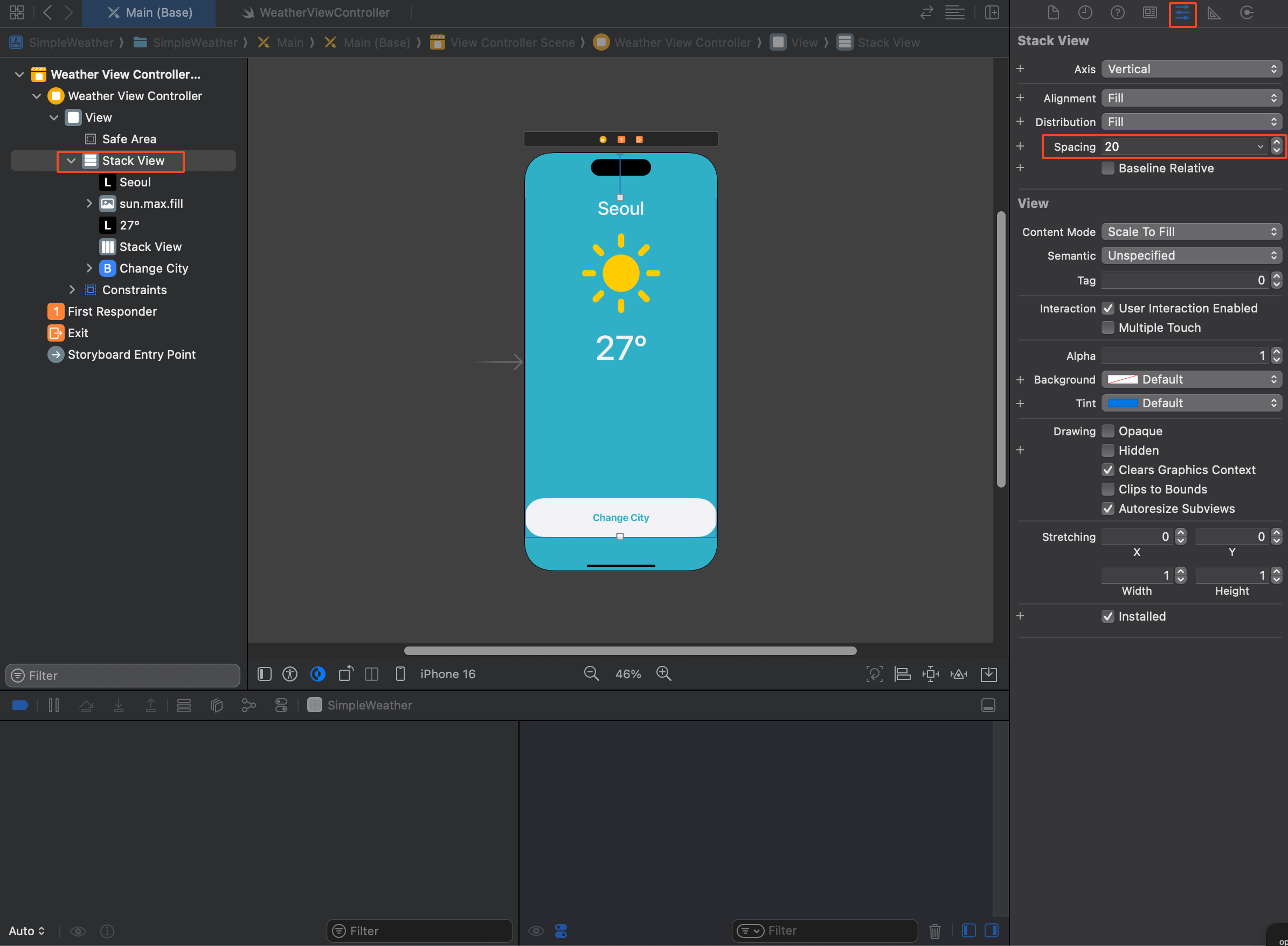Toggle the Clips to Bounds checkbox
The height and width of the screenshot is (946, 1288).
[1108, 489]
